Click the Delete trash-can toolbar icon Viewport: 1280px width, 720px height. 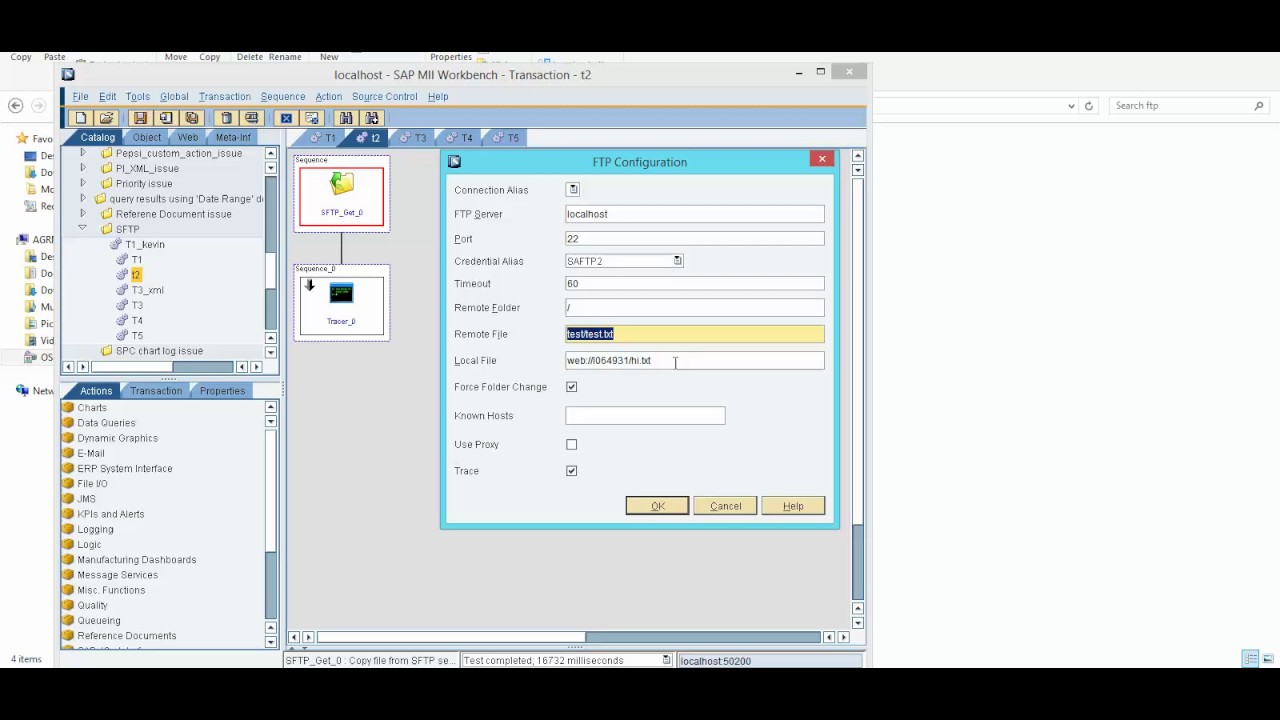pyautogui.click(x=226, y=118)
